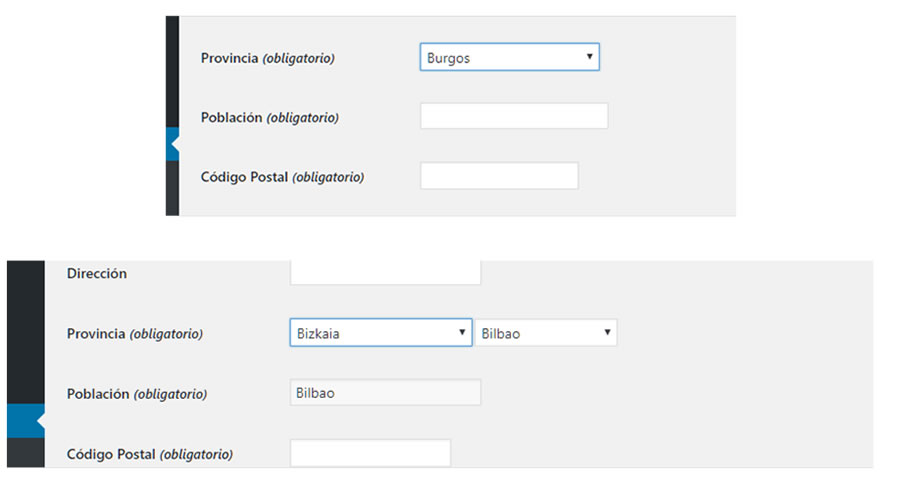Click the Dirección input field
The image size is (900, 483).
(x=385, y=272)
